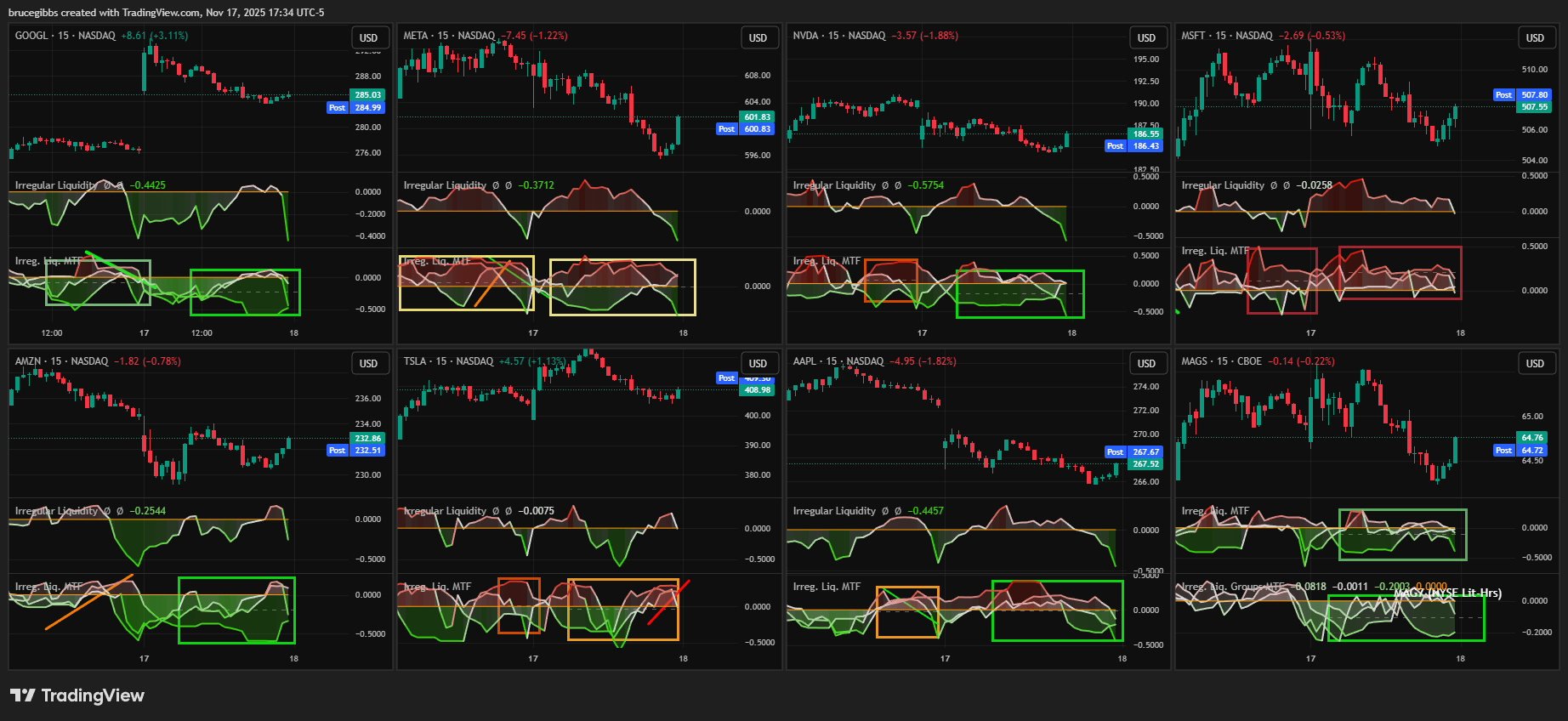
Task: Open the USD currency selector on GOOGL chart
Action: 368,37
